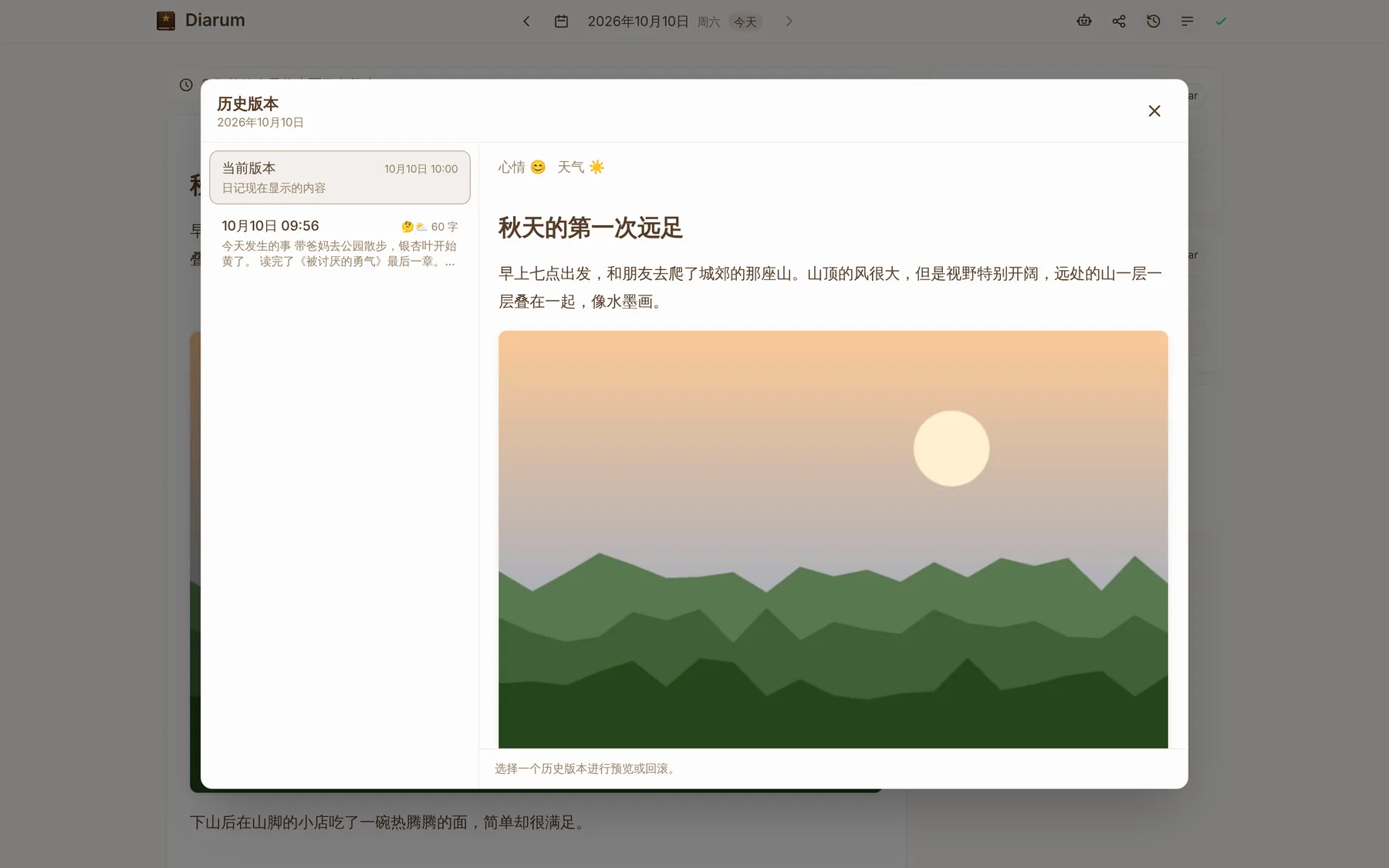Click the 2026年10月10日 date in header
The width and height of the screenshot is (1389, 868).
click(x=638, y=22)
